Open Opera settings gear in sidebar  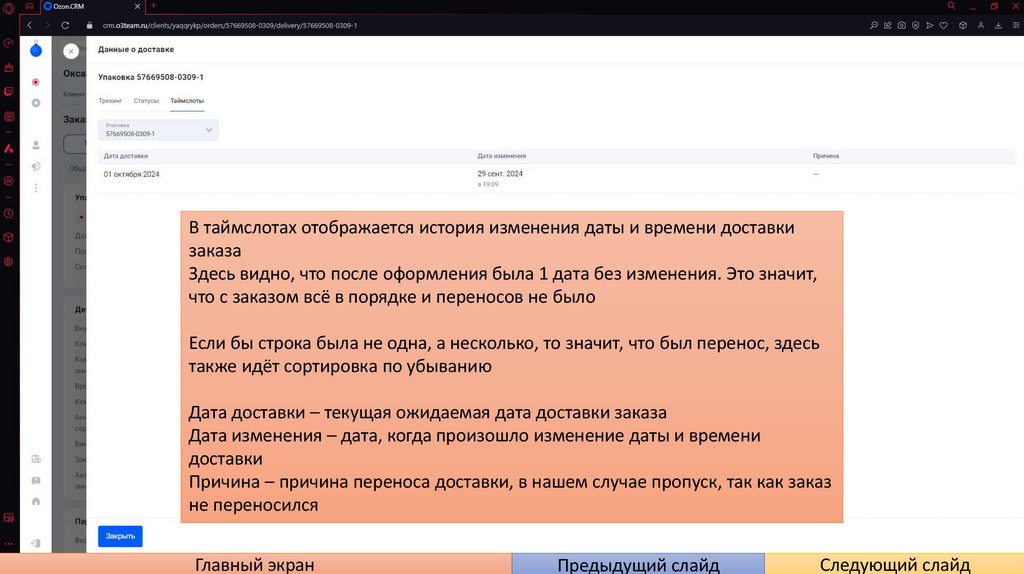8,261
